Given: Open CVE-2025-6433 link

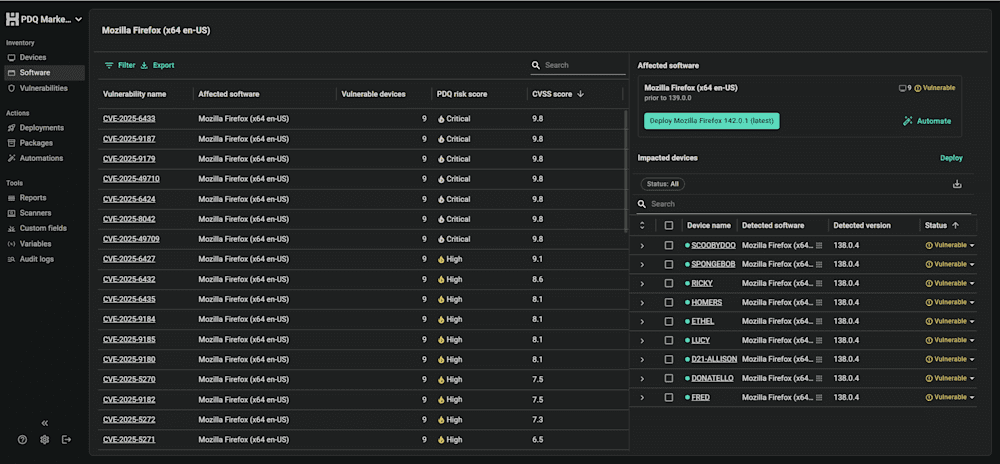Looking at the screenshot, I should pyautogui.click(x=129, y=119).
